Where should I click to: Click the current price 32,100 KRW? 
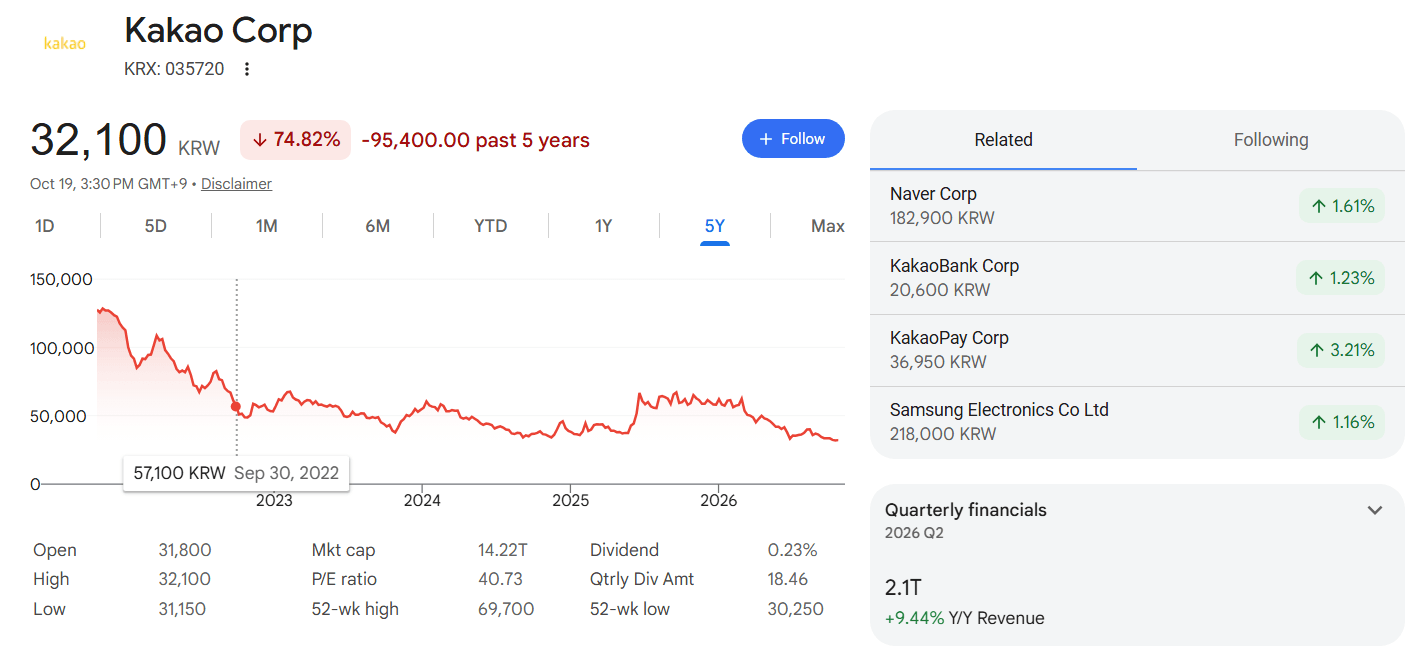pos(125,140)
